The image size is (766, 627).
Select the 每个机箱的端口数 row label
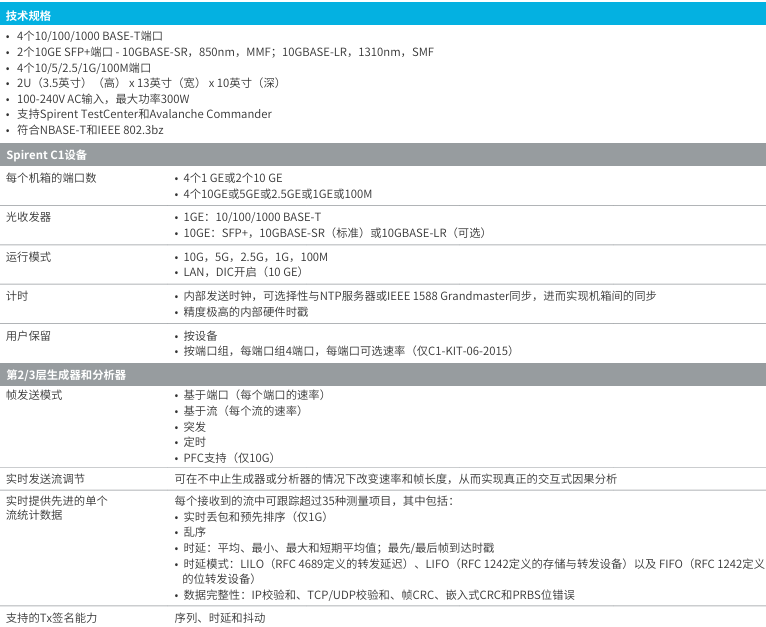pyautogui.click(x=51, y=178)
